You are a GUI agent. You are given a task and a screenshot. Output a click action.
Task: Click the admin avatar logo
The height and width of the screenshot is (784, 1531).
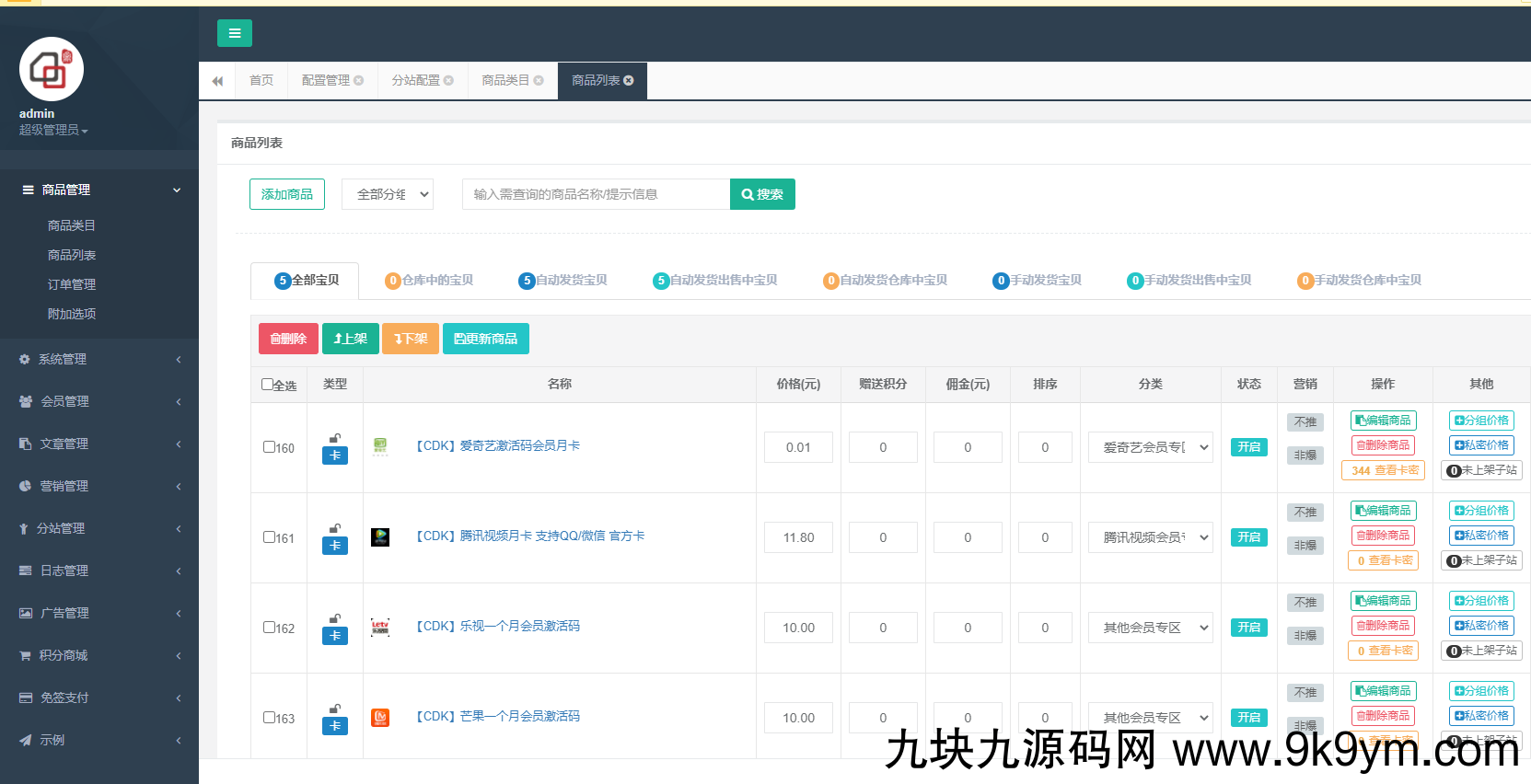(52, 69)
